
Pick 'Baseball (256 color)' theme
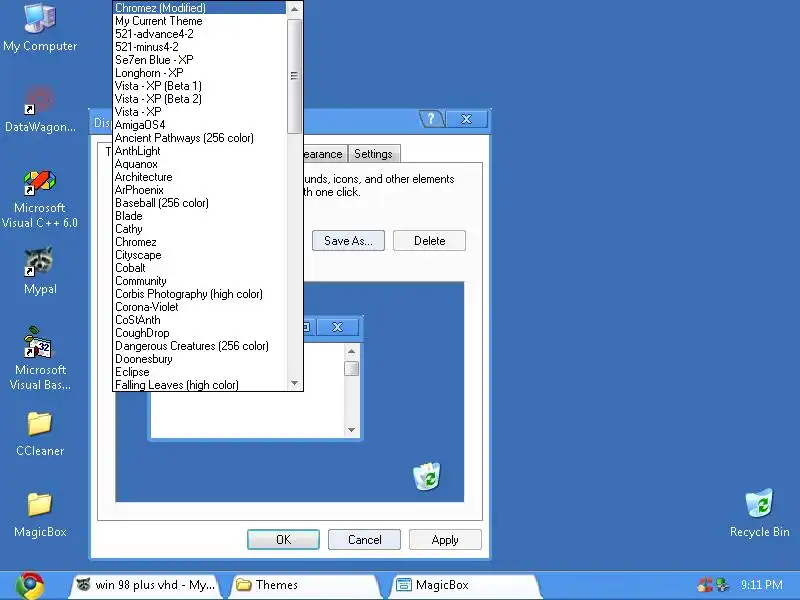(199, 203)
